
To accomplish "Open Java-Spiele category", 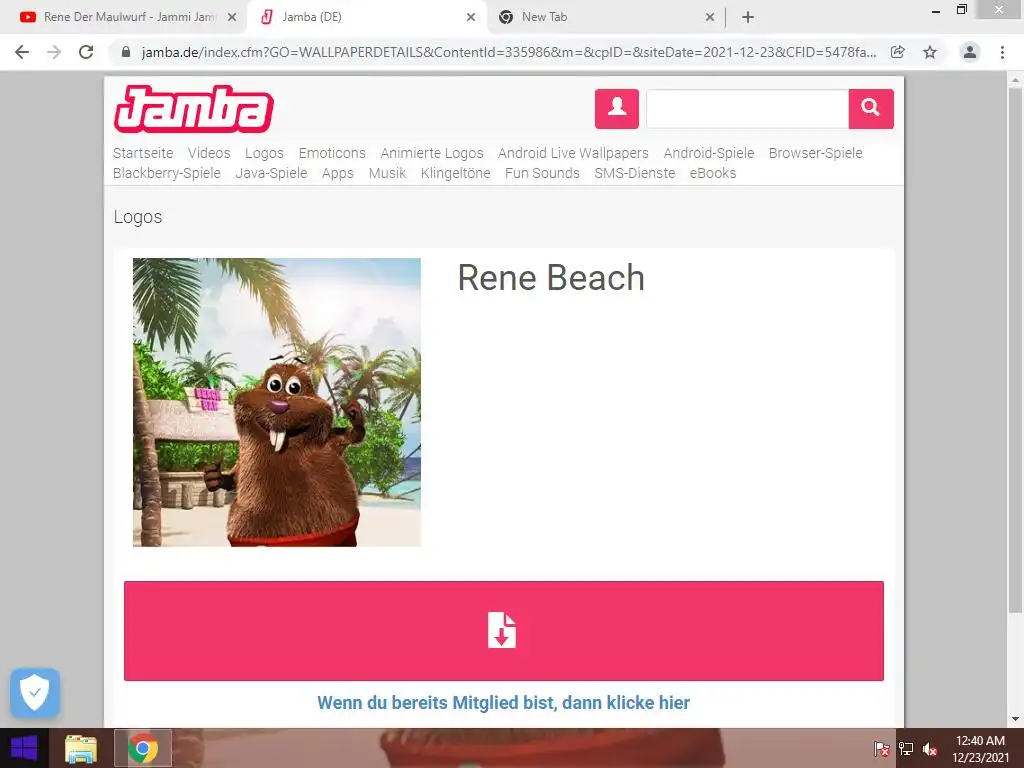I will coord(271,173).
